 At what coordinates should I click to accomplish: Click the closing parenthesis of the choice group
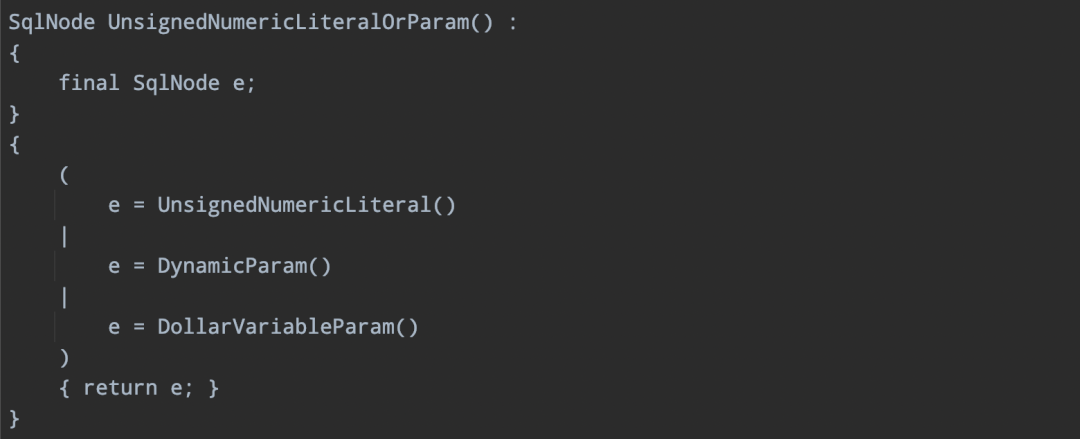pyautogui.click(x=65, y=357)
